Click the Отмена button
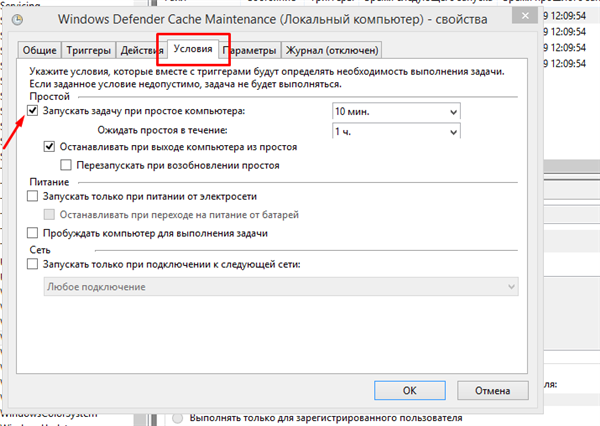This screenshot has width=600, height=426. [492, 390]
